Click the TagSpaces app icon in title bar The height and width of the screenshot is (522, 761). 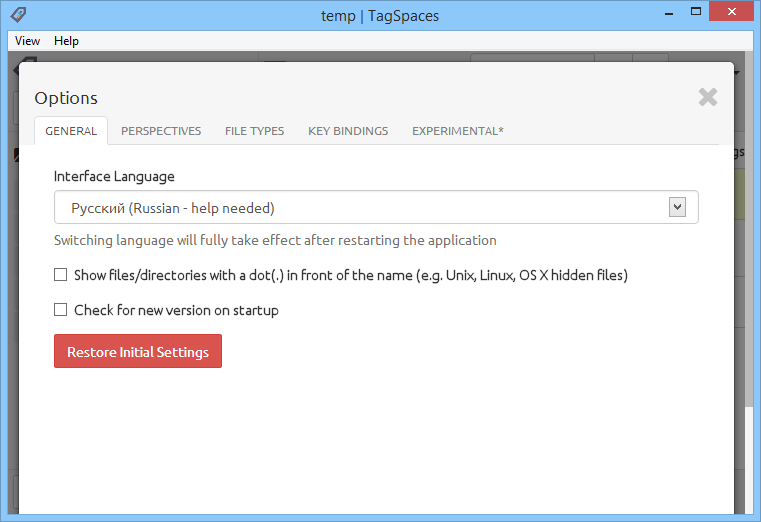[18, 15]
